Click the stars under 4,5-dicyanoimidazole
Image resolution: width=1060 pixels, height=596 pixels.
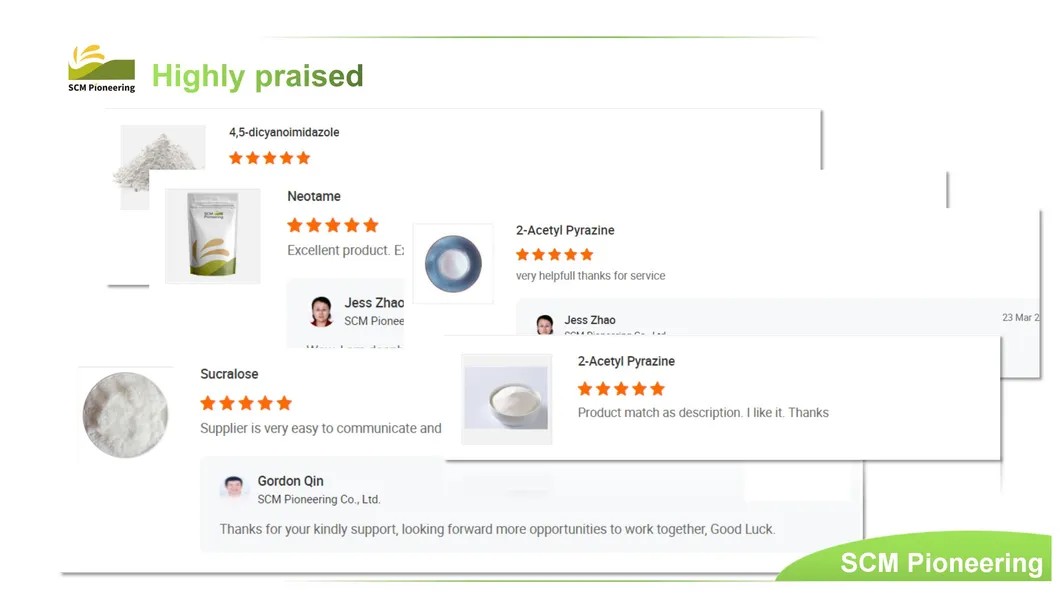pos(269,158)
